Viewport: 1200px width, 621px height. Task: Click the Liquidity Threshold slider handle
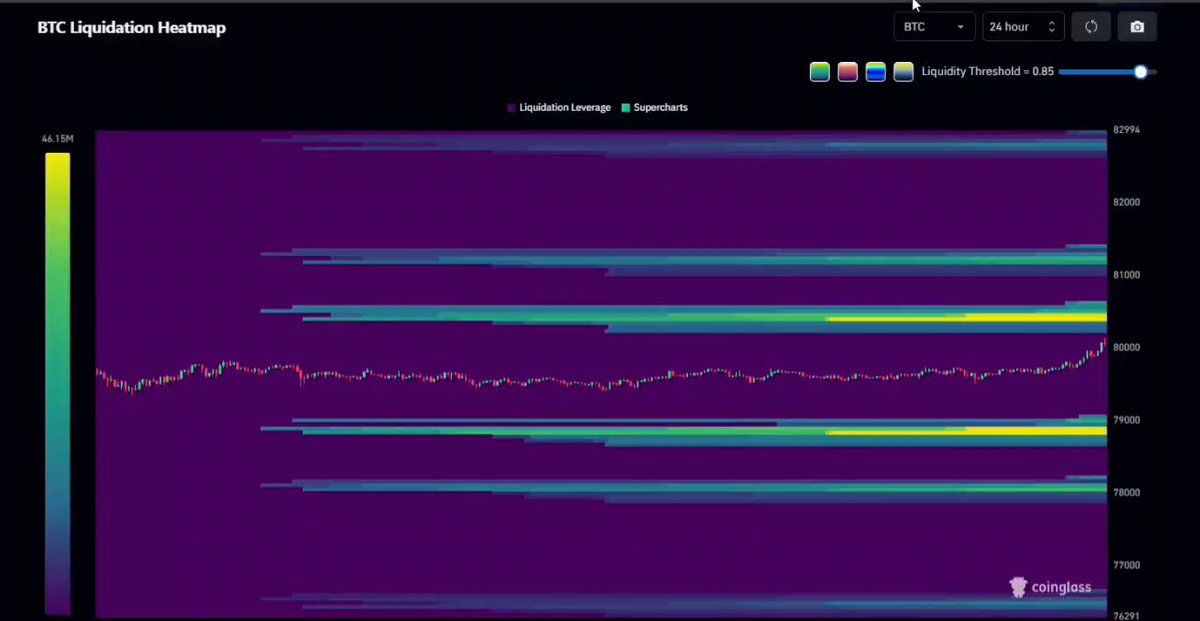tap(1141, 72)
